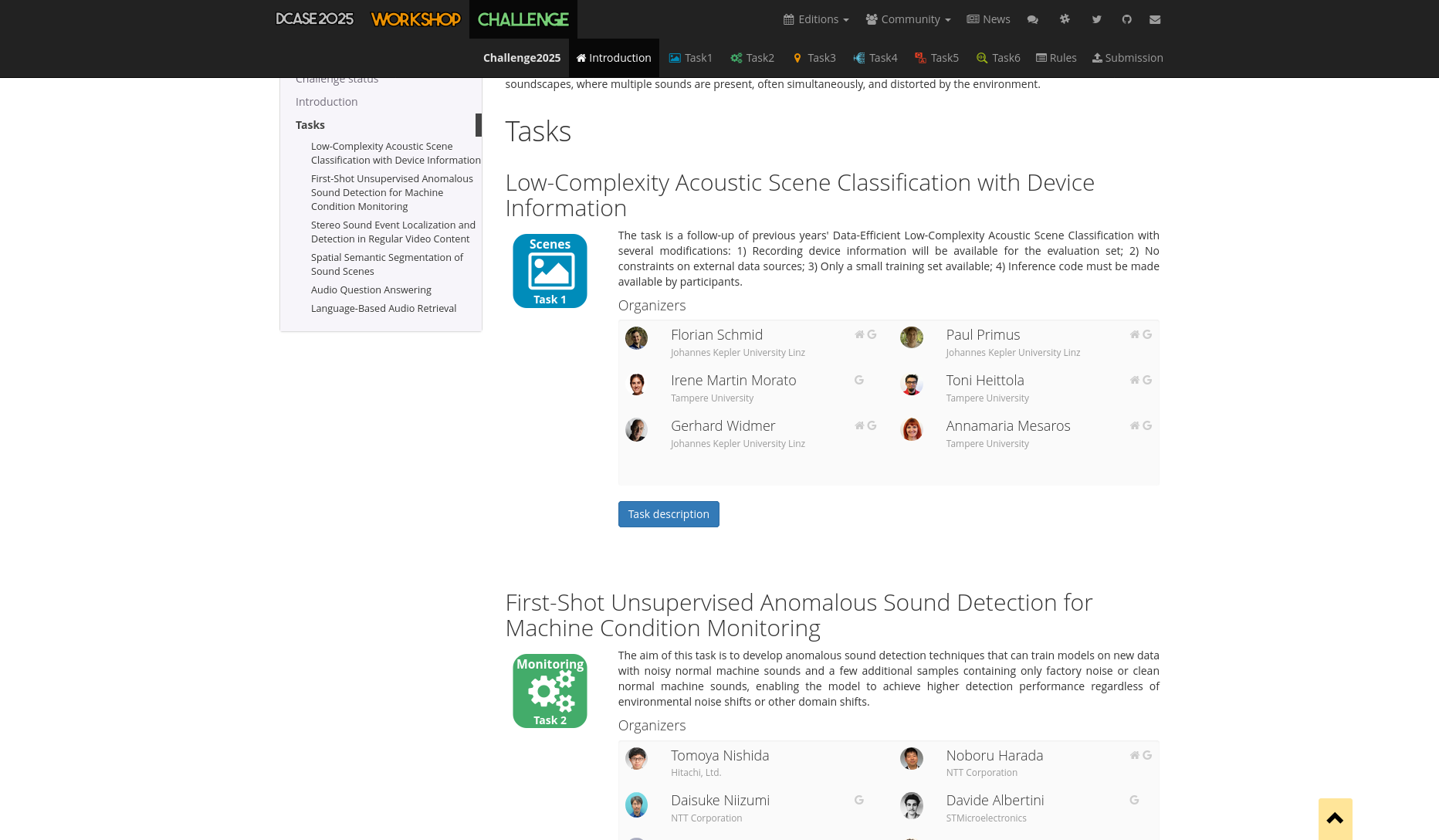Click Irene Martin Morato's avatar photo
The height and width of the screenshot is (840, 1439).
636,384
